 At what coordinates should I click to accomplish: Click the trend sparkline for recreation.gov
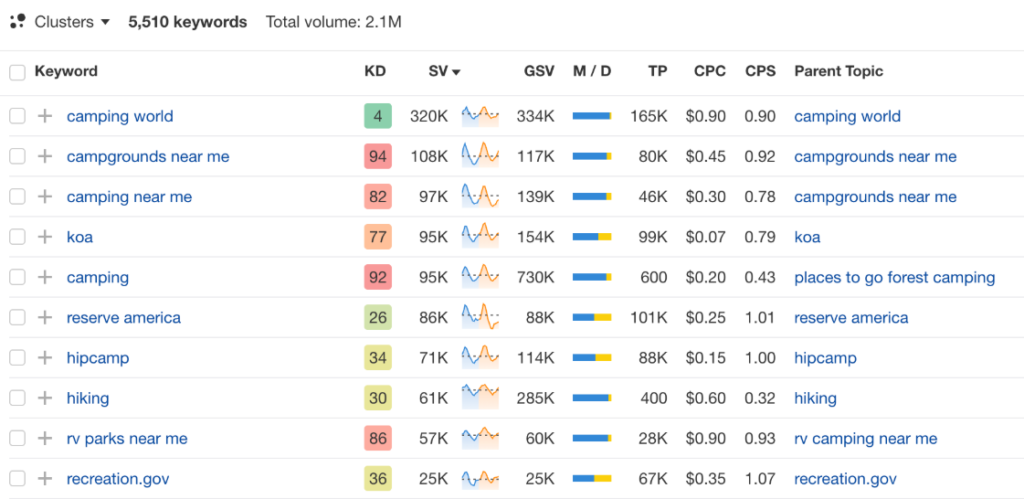click(480, 479)
